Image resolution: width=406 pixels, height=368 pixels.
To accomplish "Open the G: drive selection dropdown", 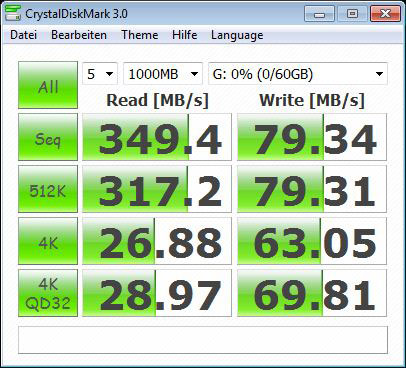I will click(298, 74).
